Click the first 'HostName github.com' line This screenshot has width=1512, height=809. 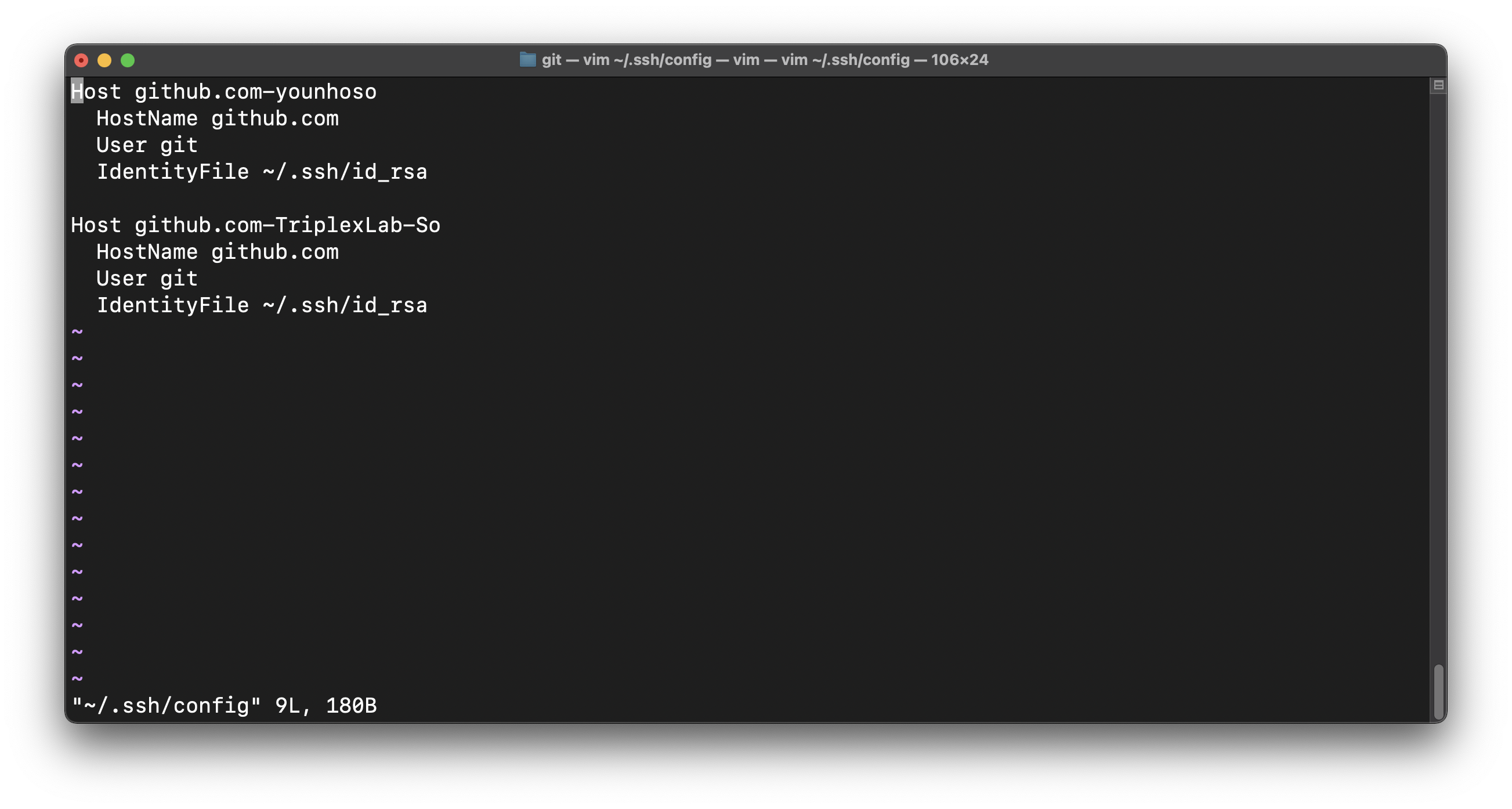(217, 118)
